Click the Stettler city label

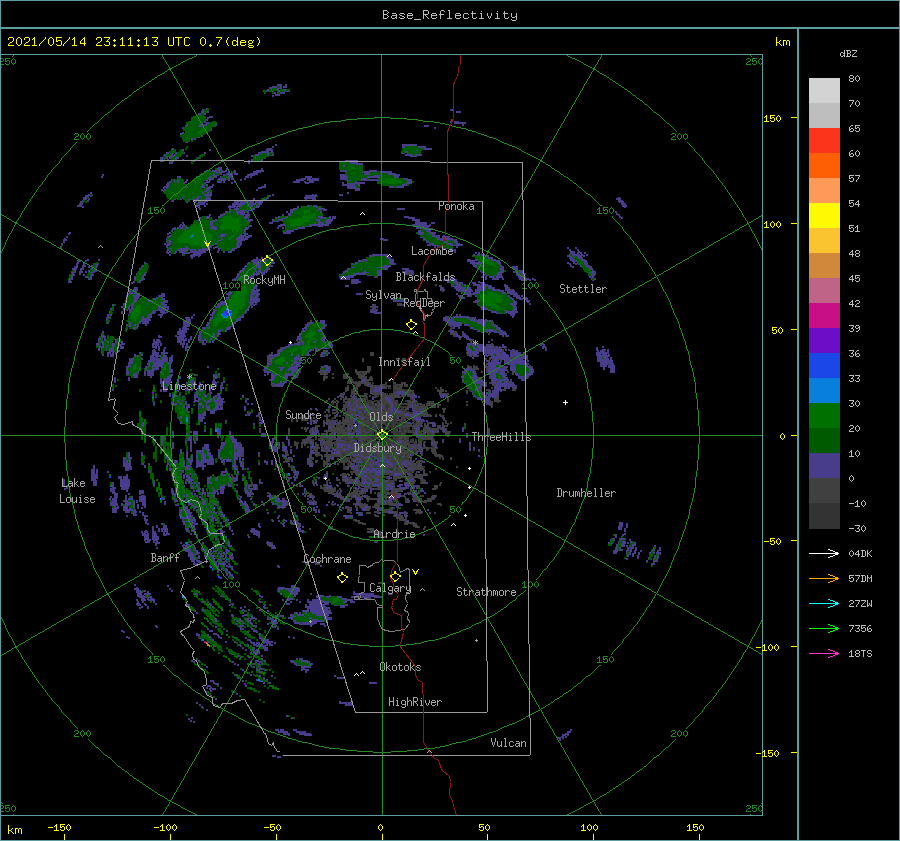pyautogui.click(x=583, y=289)
